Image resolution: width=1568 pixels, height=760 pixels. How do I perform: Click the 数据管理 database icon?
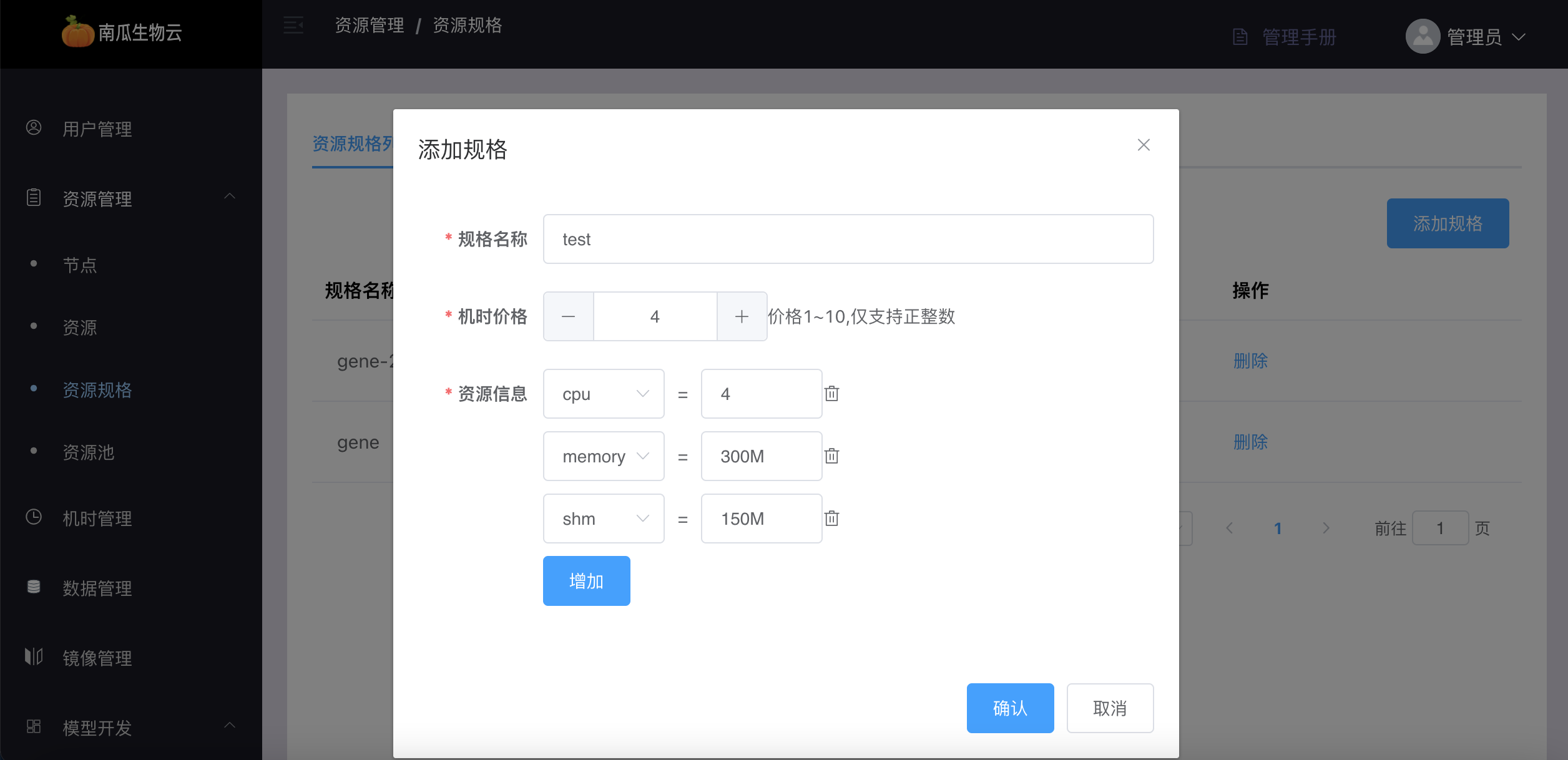[34, 587]
